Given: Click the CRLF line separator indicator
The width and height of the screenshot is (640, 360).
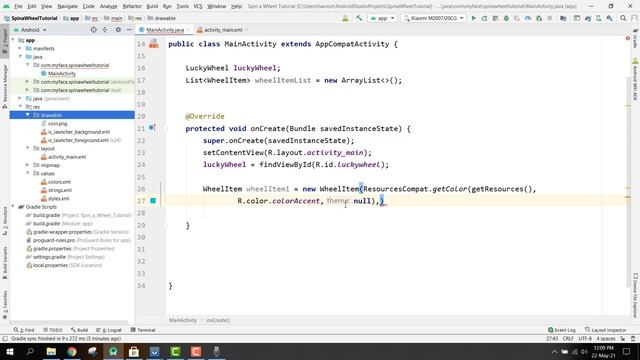Looking at the screenshot, I should [568, 338].
